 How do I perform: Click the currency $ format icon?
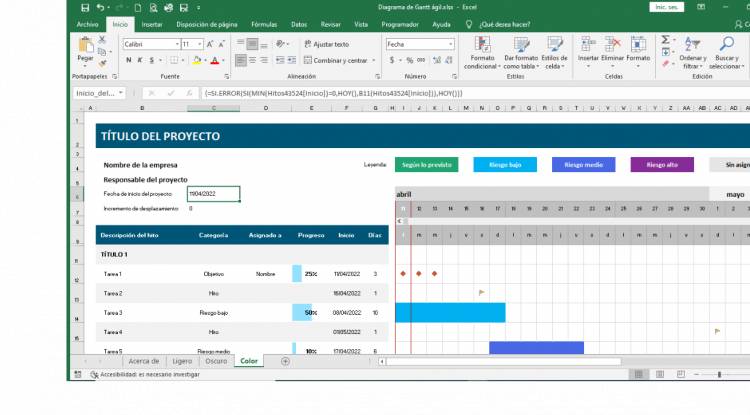point(392,60)
